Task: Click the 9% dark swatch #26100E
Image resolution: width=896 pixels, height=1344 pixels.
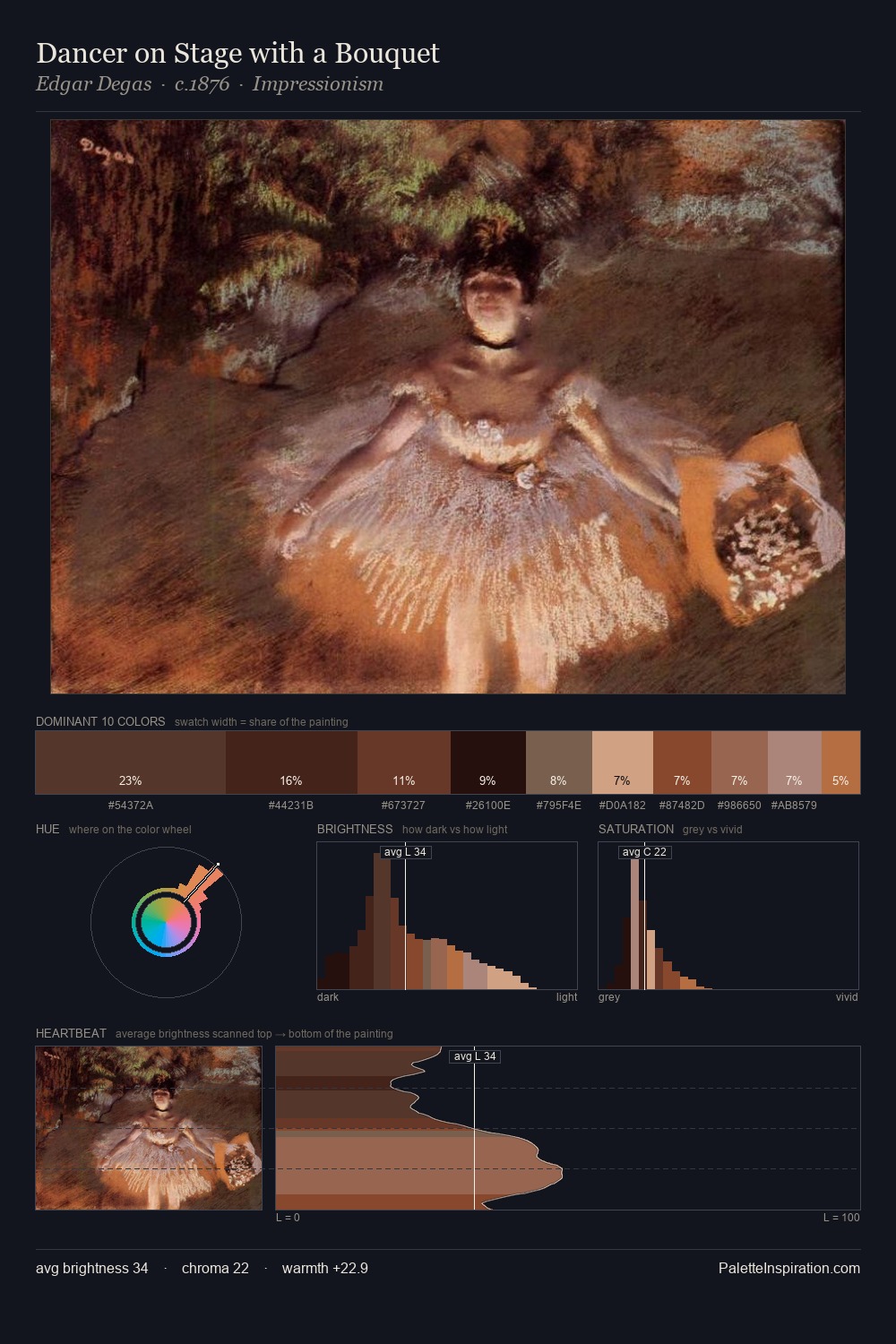Action: pos(488,762)
